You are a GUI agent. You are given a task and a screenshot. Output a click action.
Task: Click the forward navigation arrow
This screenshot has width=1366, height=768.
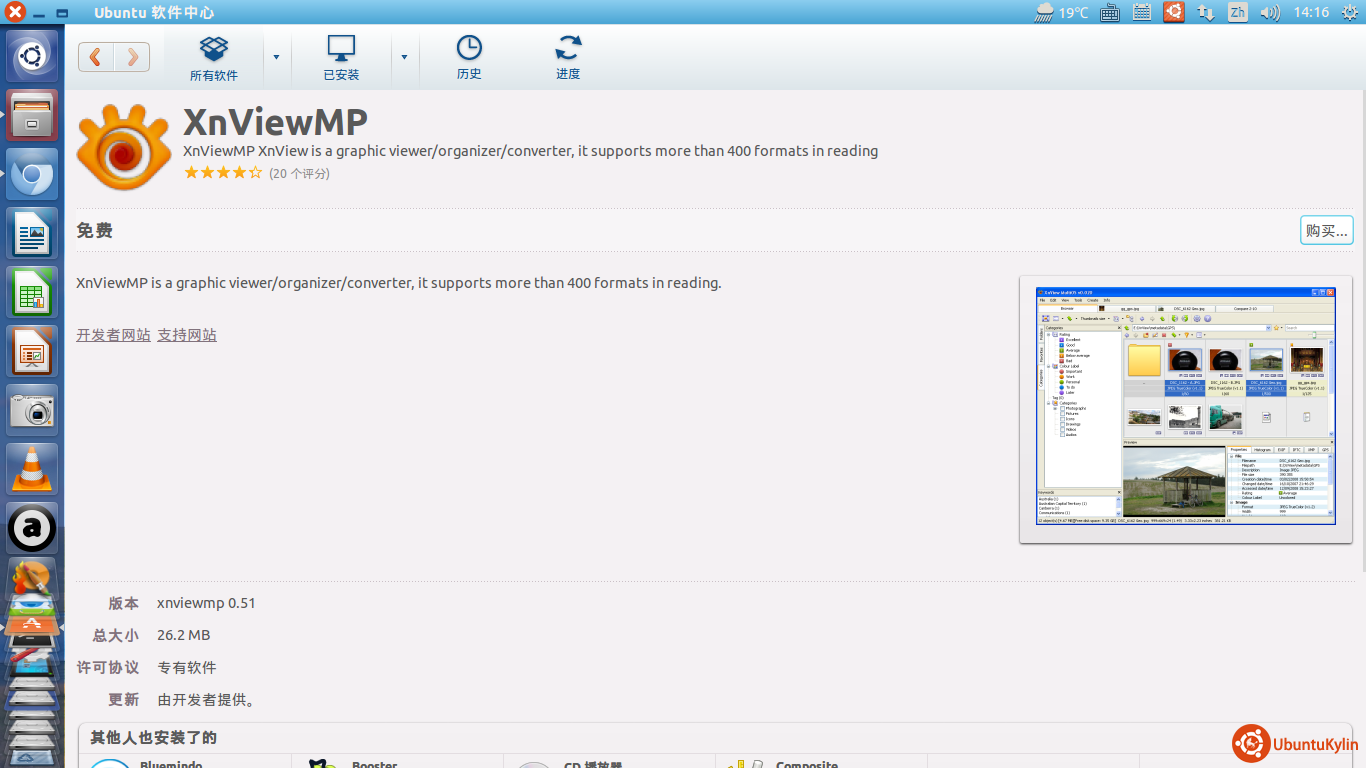coord(132,57)
